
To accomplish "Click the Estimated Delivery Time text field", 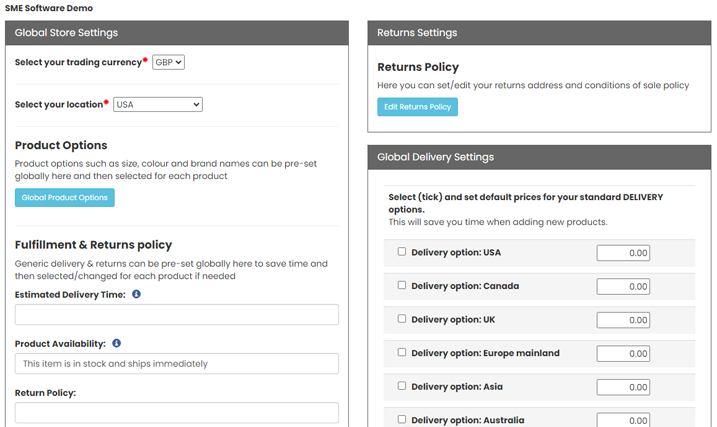I will click(176, 315).
